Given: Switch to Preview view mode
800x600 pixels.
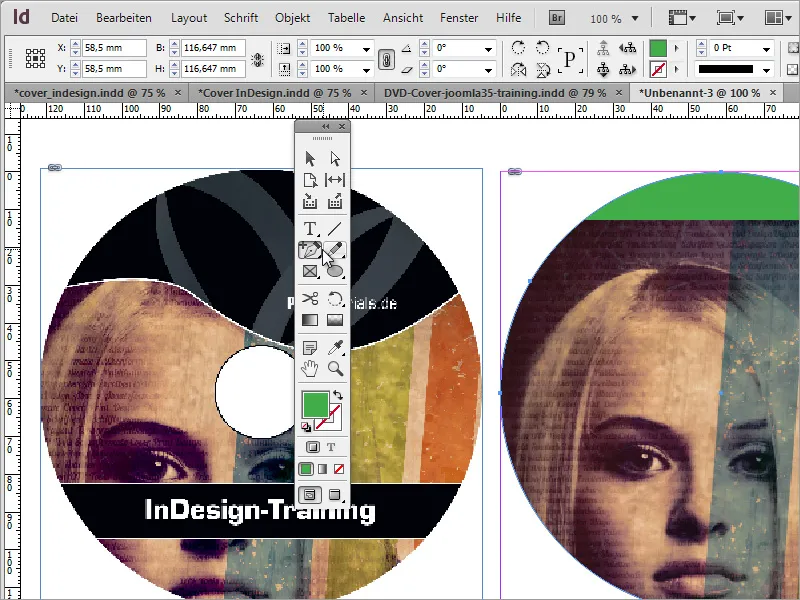Looking at the screenshot, I should click(334, 495).
